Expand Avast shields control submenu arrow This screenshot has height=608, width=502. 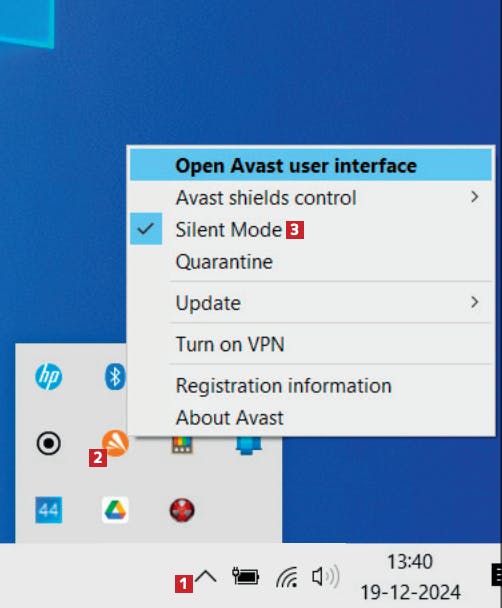point(475,197)
